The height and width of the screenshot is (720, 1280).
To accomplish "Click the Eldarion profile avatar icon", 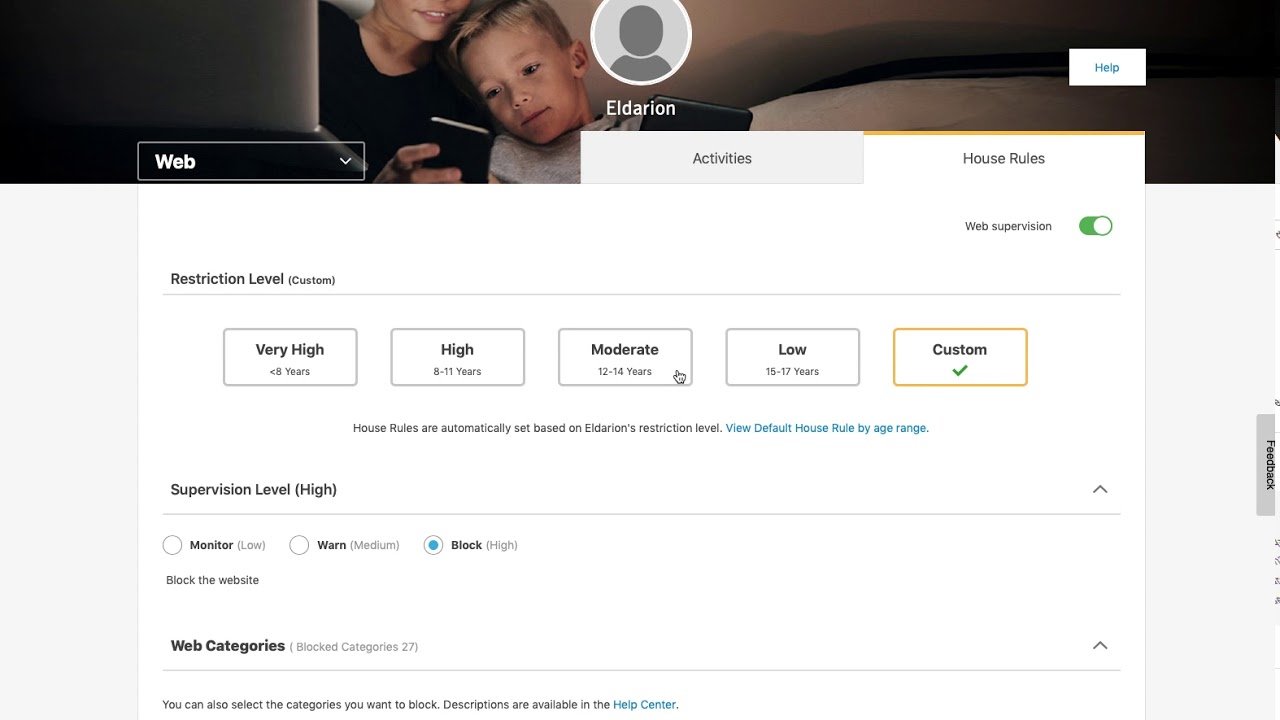I will 641,38.
